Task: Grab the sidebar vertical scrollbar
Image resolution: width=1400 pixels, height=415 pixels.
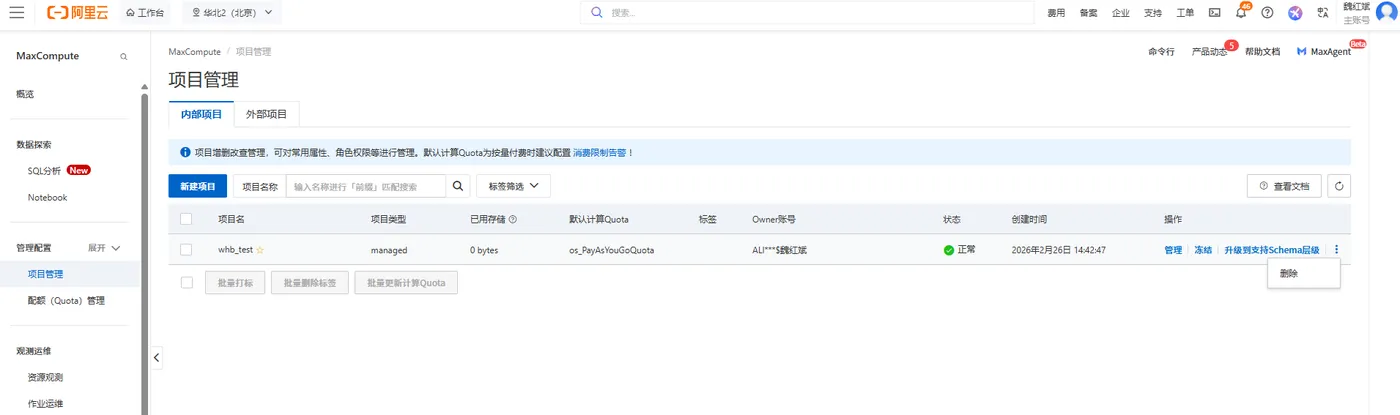Action: (x=144, y=253)
